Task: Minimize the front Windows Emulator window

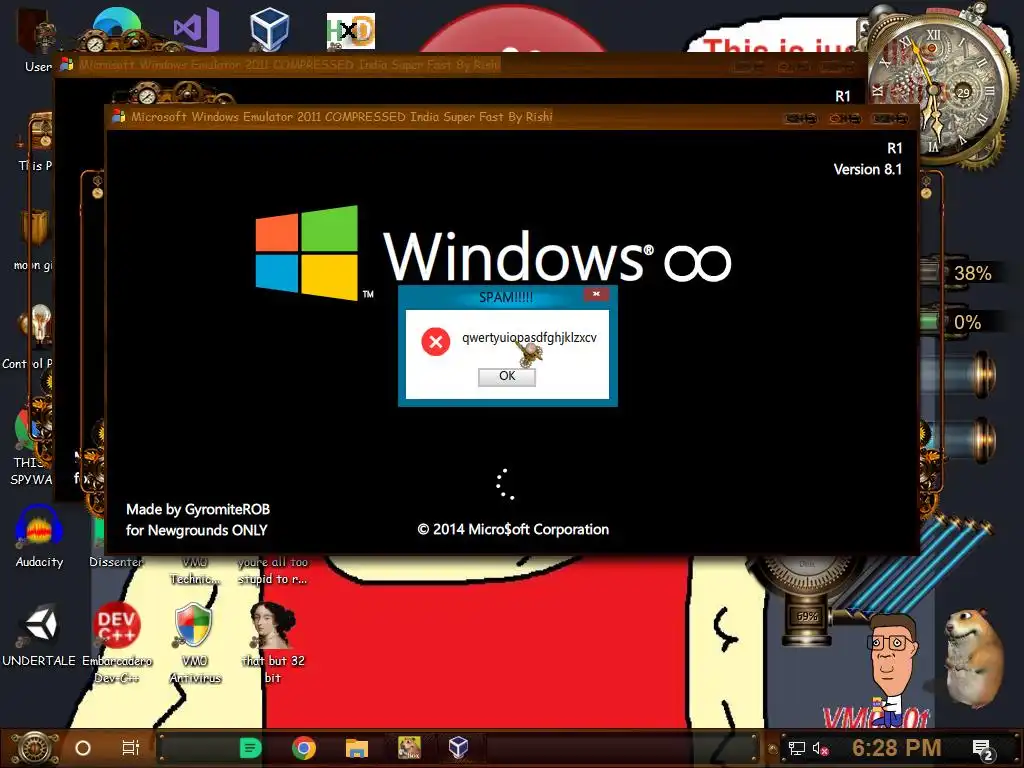Action: click(801, 118)
